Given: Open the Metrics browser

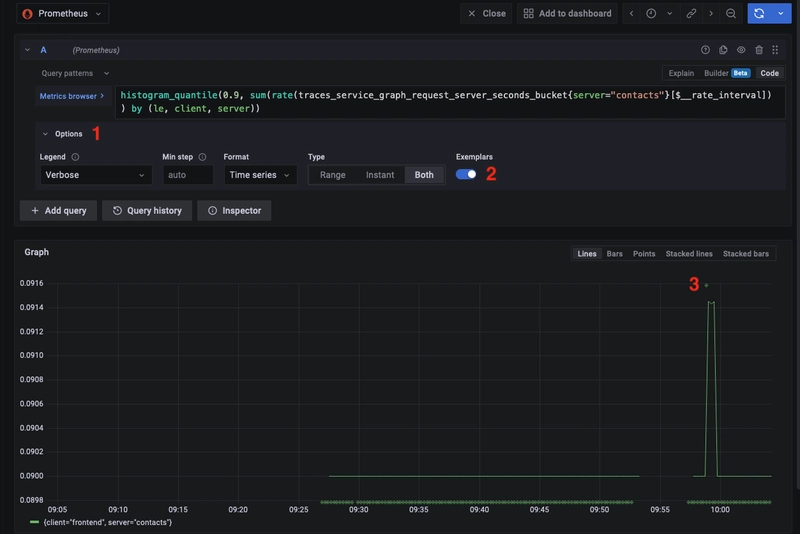Looking at the screenshot, I should click(72, 96).
